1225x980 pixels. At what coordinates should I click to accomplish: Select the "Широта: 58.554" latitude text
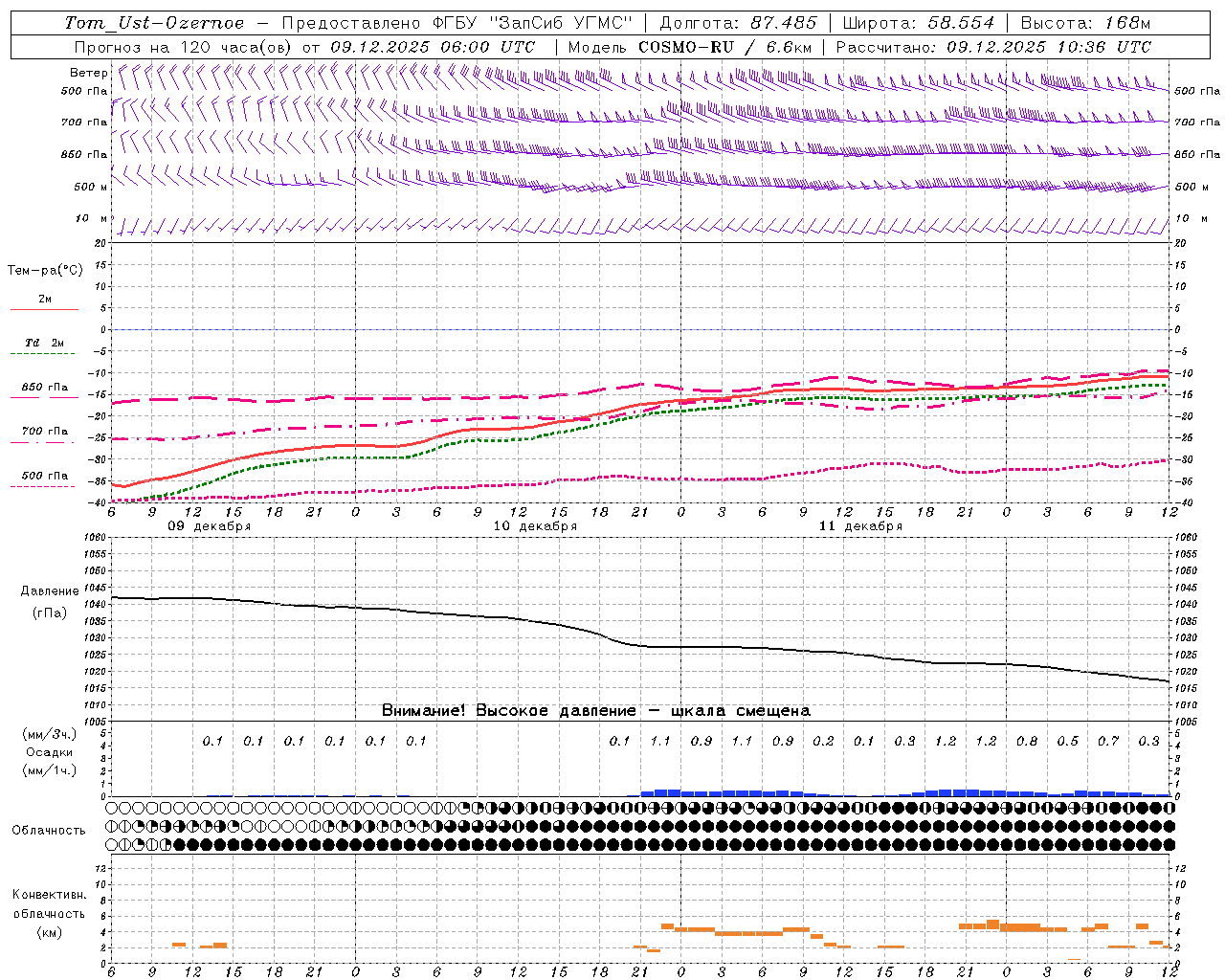919,23
